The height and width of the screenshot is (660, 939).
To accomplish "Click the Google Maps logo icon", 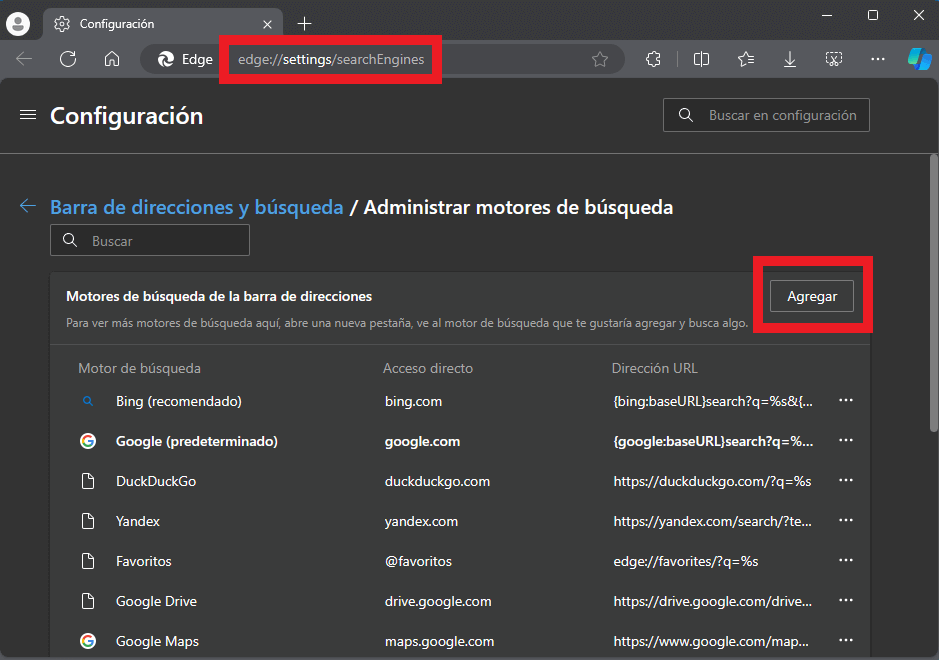I will (x=88, y=641).
